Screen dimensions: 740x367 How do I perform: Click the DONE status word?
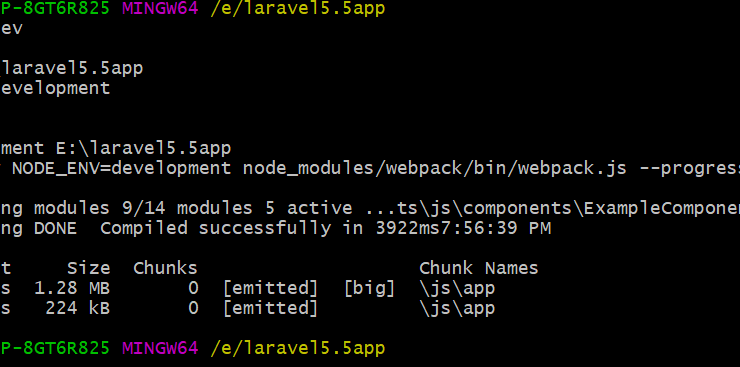(x=55, y=229)
